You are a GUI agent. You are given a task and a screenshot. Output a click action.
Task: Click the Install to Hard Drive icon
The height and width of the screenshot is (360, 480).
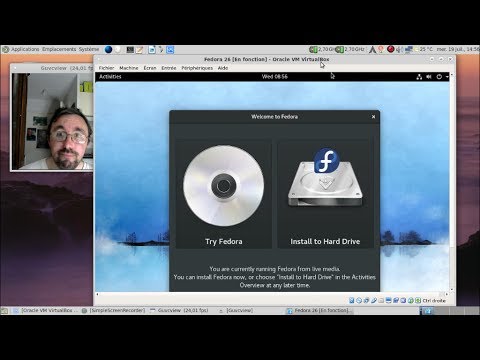click(325, 178)
